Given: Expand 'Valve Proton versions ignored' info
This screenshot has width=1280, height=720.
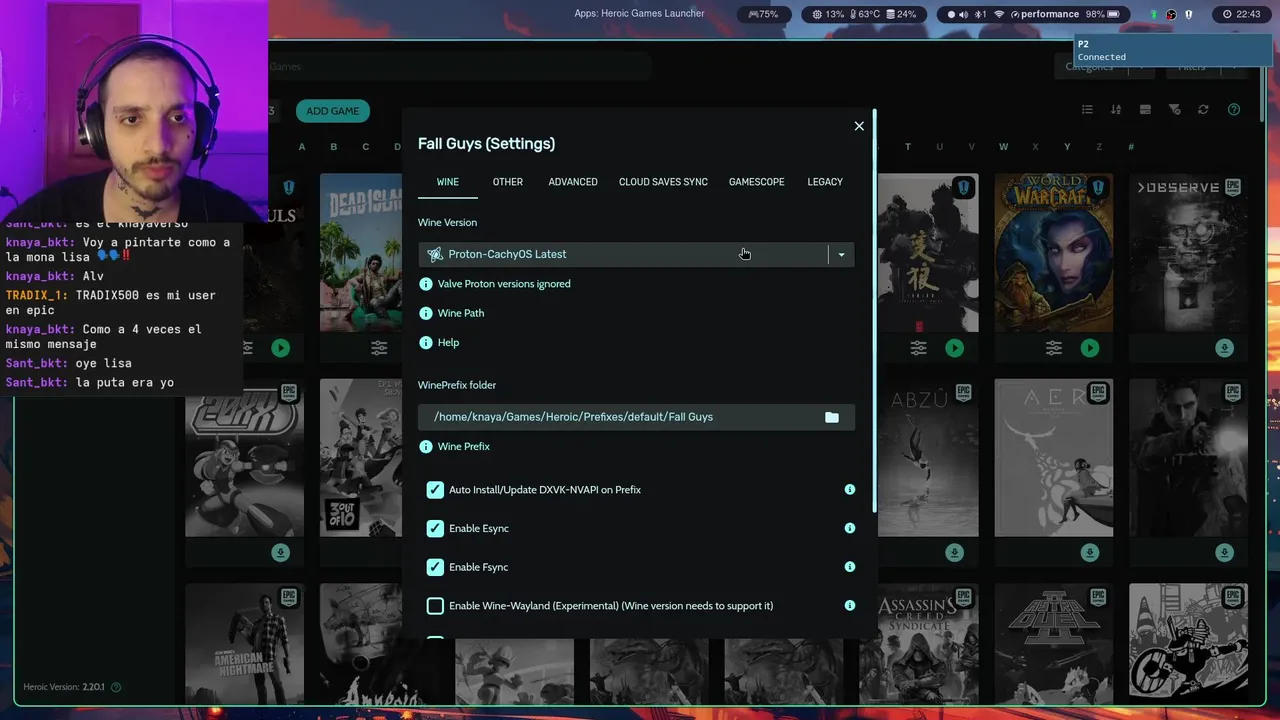Looking at the screenshot, I should (495, 284).
